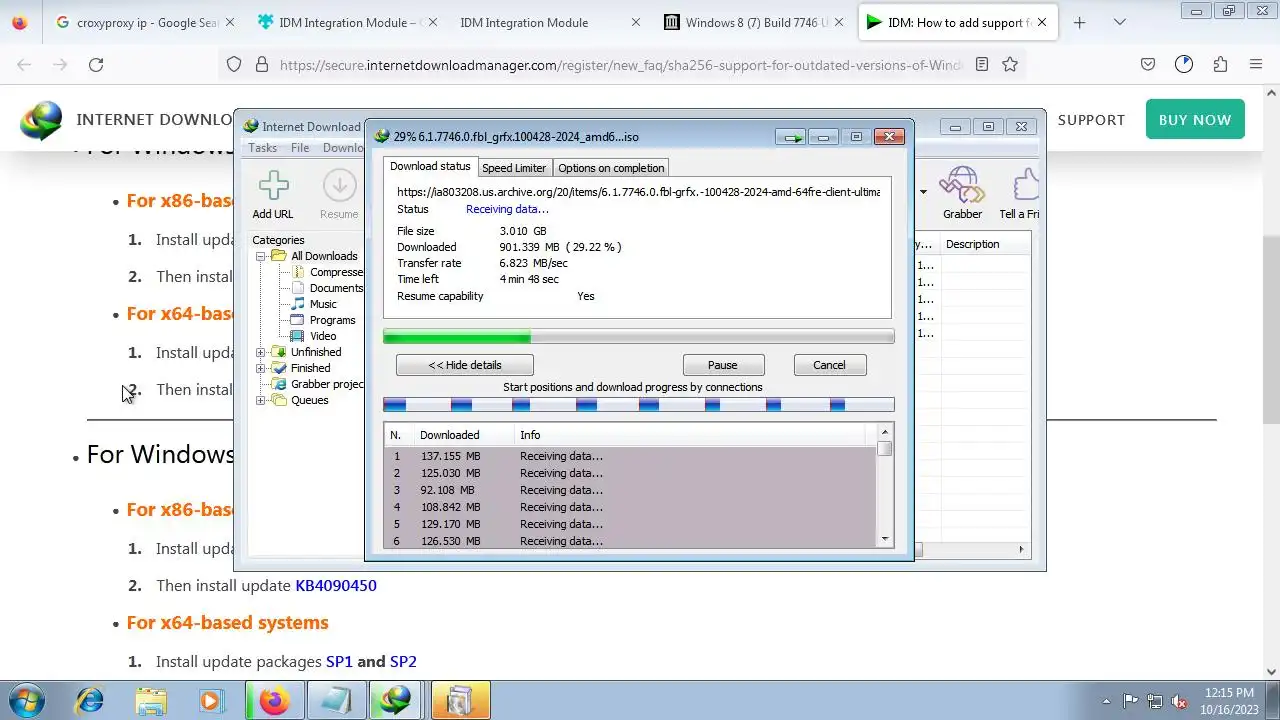Viewport: 1280px width, 720px height.
Task: Open the Windows Start menu
Action: (27, 700)
